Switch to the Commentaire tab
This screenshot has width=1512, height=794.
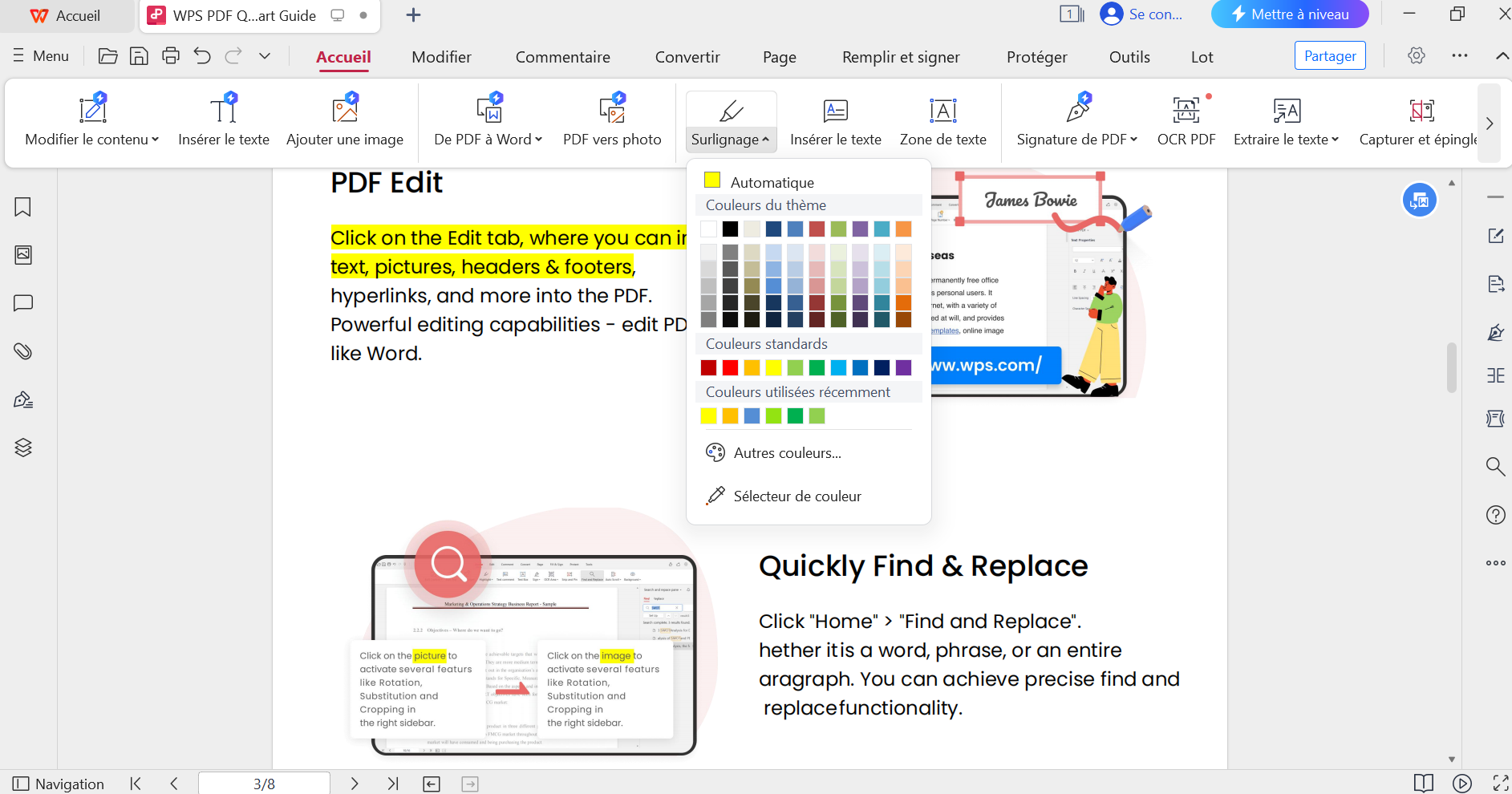pyautogui.click(x=562, y=57)
